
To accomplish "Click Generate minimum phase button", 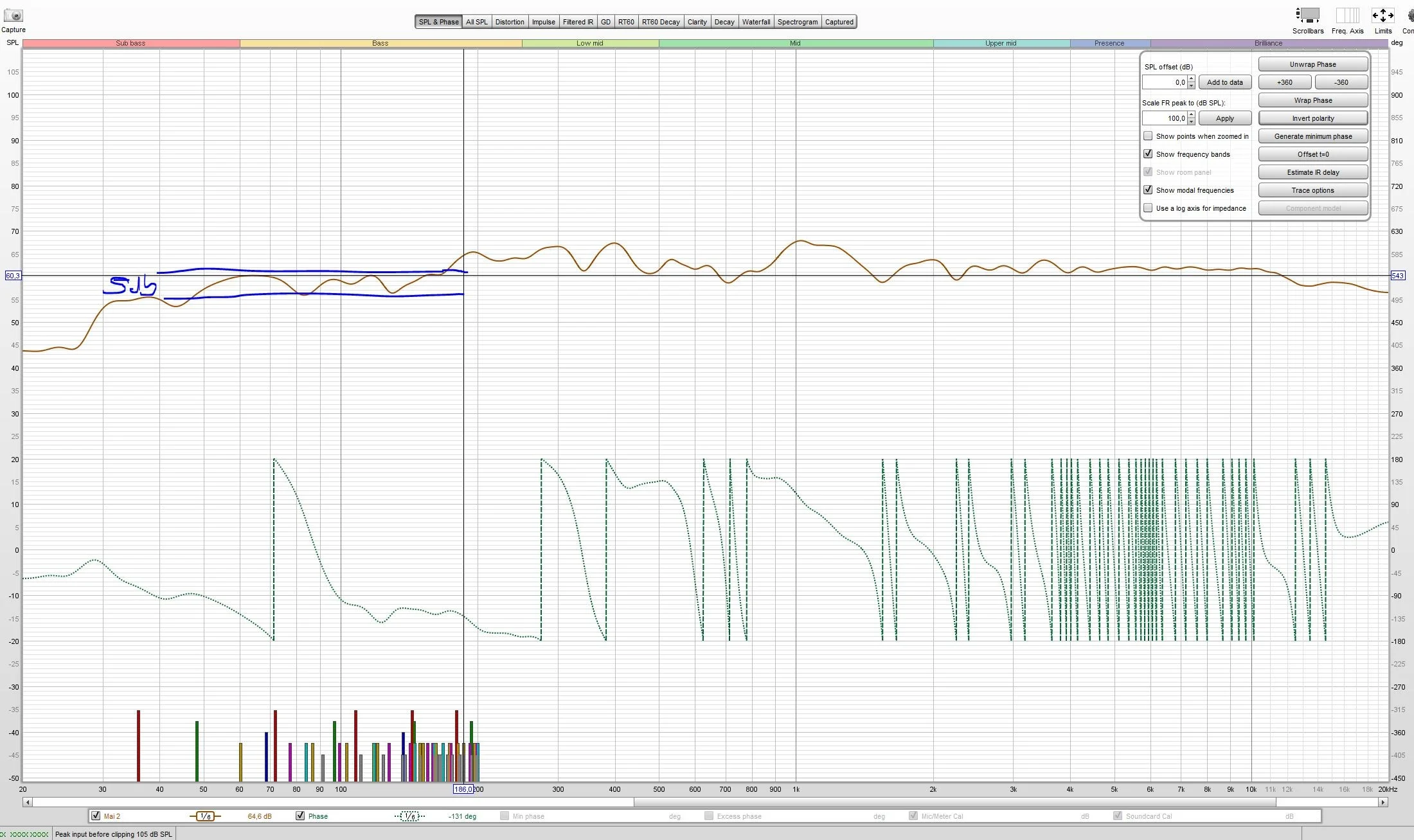I will tap(1312, 136).
